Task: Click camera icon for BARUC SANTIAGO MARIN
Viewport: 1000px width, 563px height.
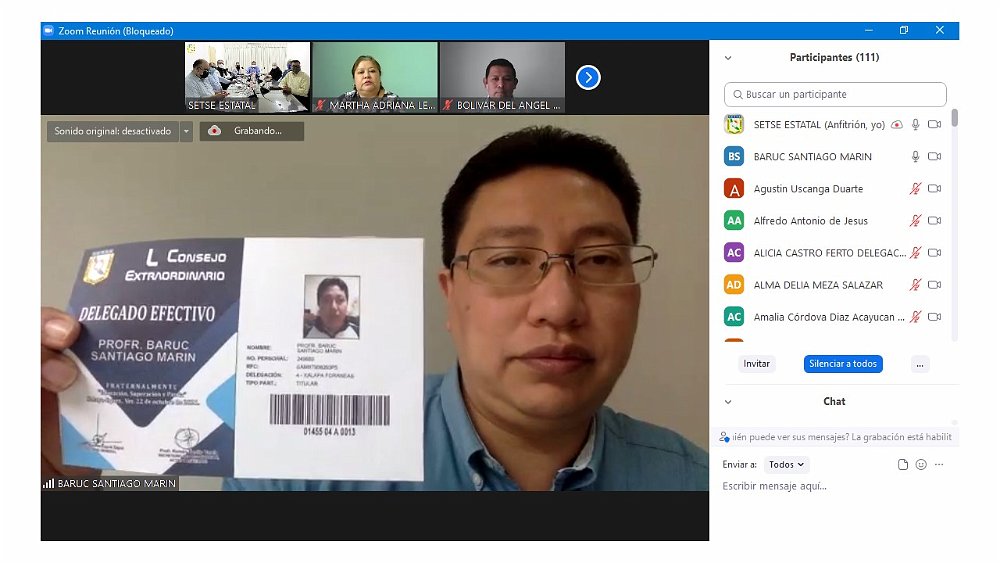Action: [x=934, y=157]
